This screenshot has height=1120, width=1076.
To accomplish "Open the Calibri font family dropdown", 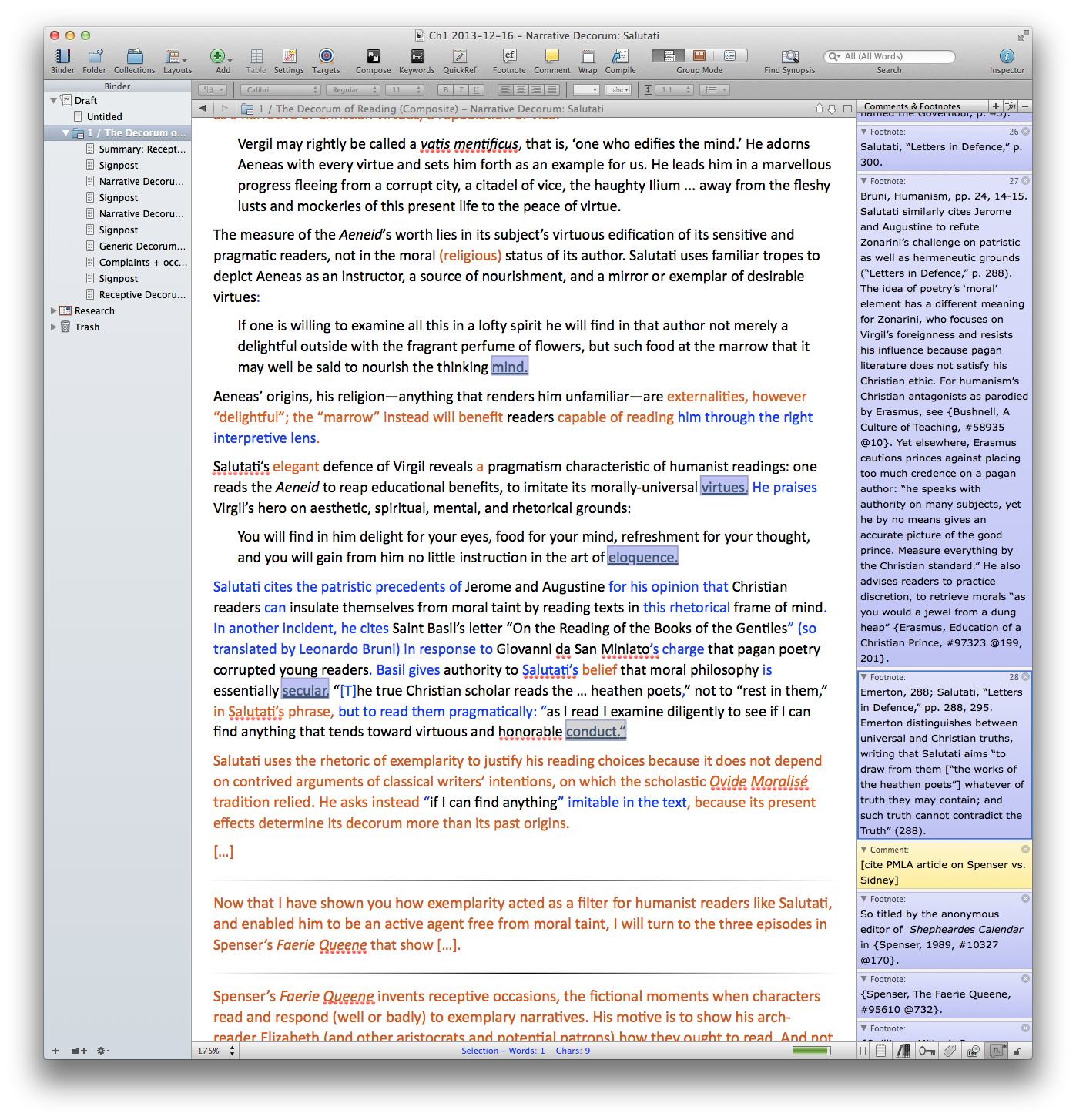I will 279,90.
